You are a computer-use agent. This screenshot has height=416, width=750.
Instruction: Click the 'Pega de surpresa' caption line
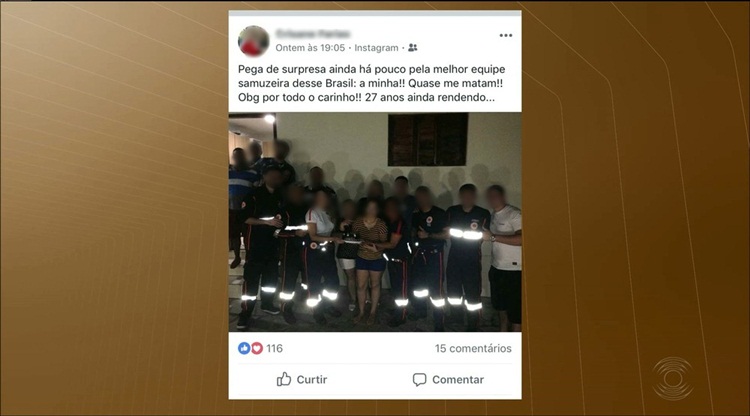372,69
